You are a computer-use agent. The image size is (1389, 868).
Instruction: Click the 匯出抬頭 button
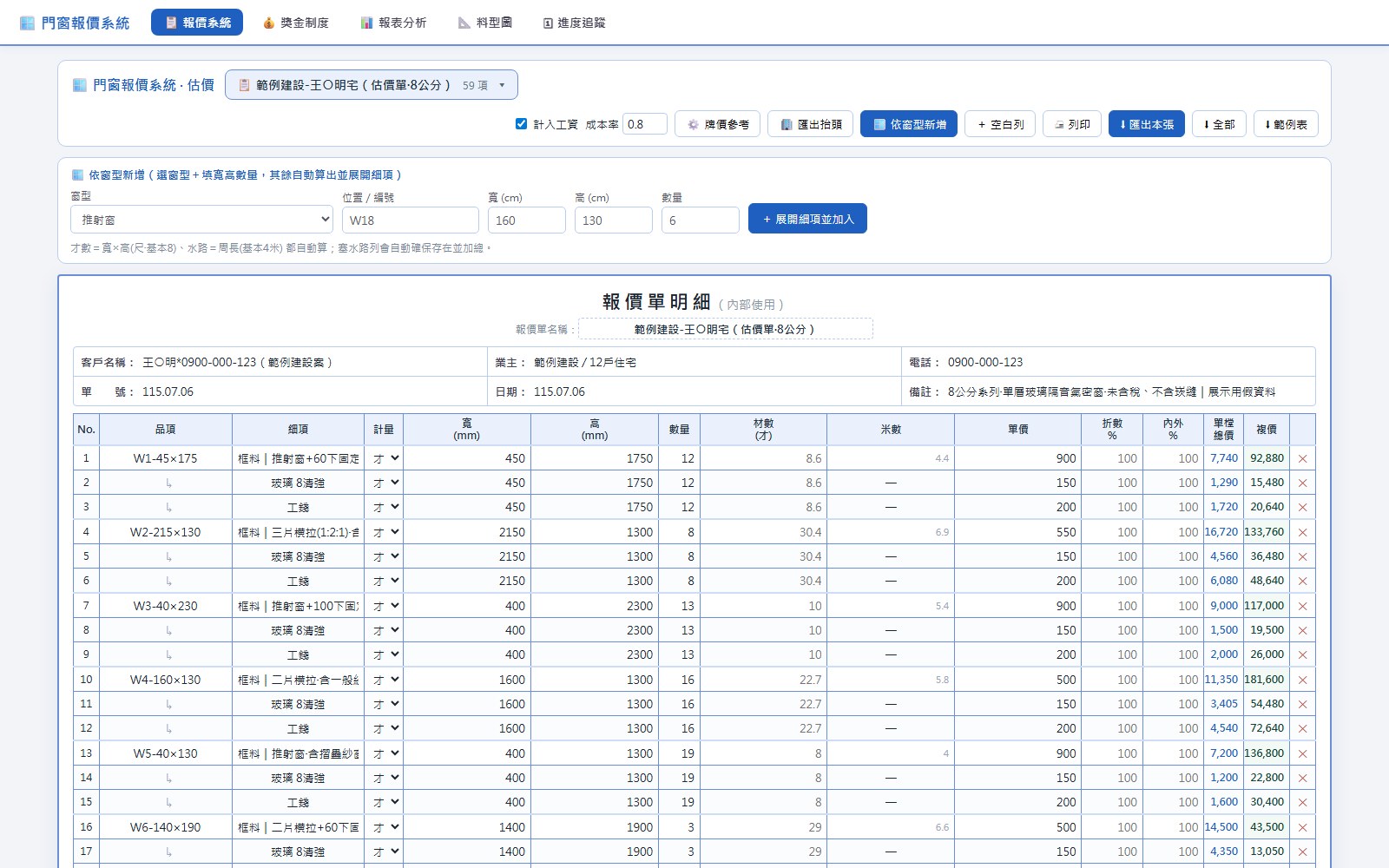click(811, 124)
